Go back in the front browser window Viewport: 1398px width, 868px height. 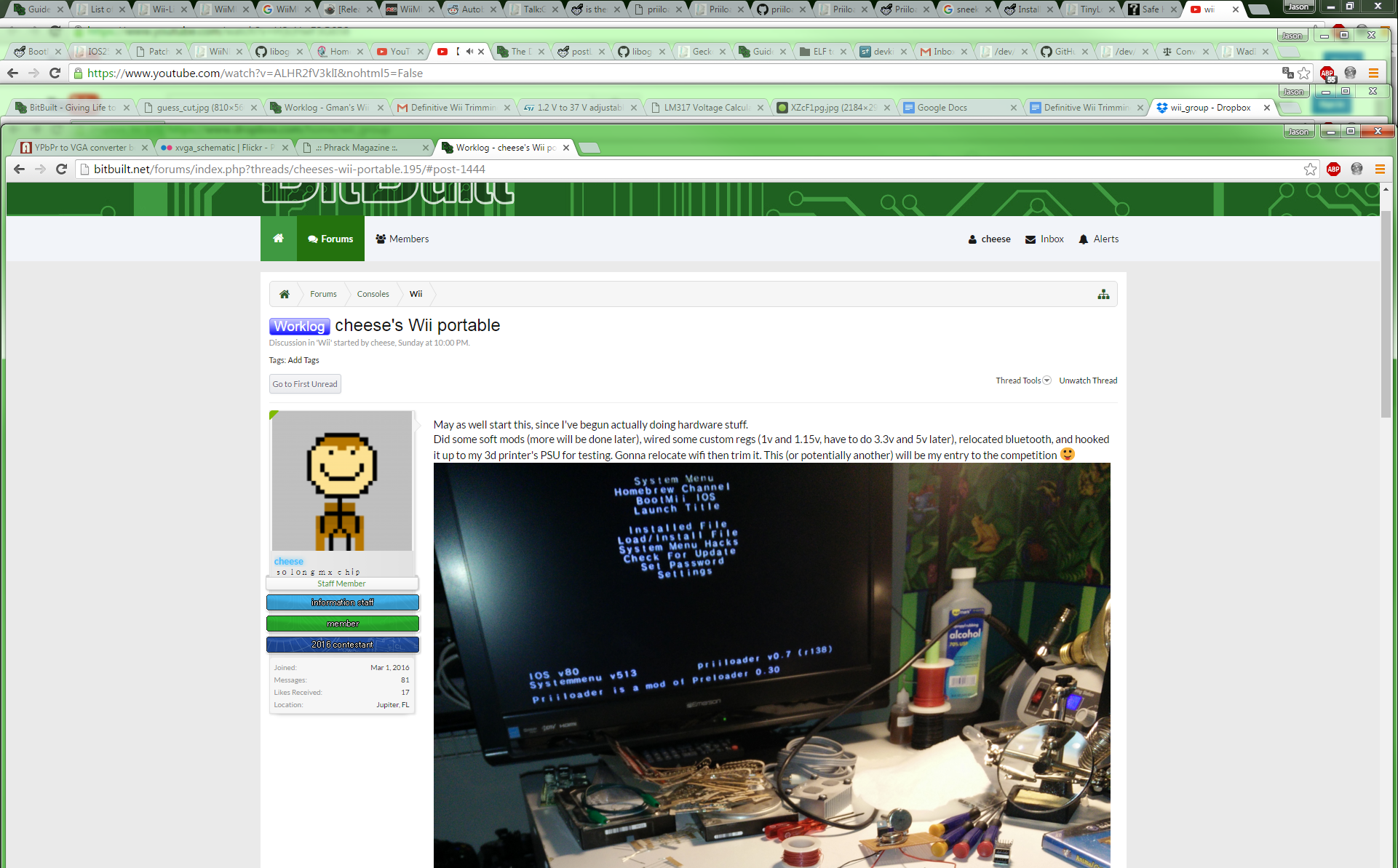(x=19, y=169)
